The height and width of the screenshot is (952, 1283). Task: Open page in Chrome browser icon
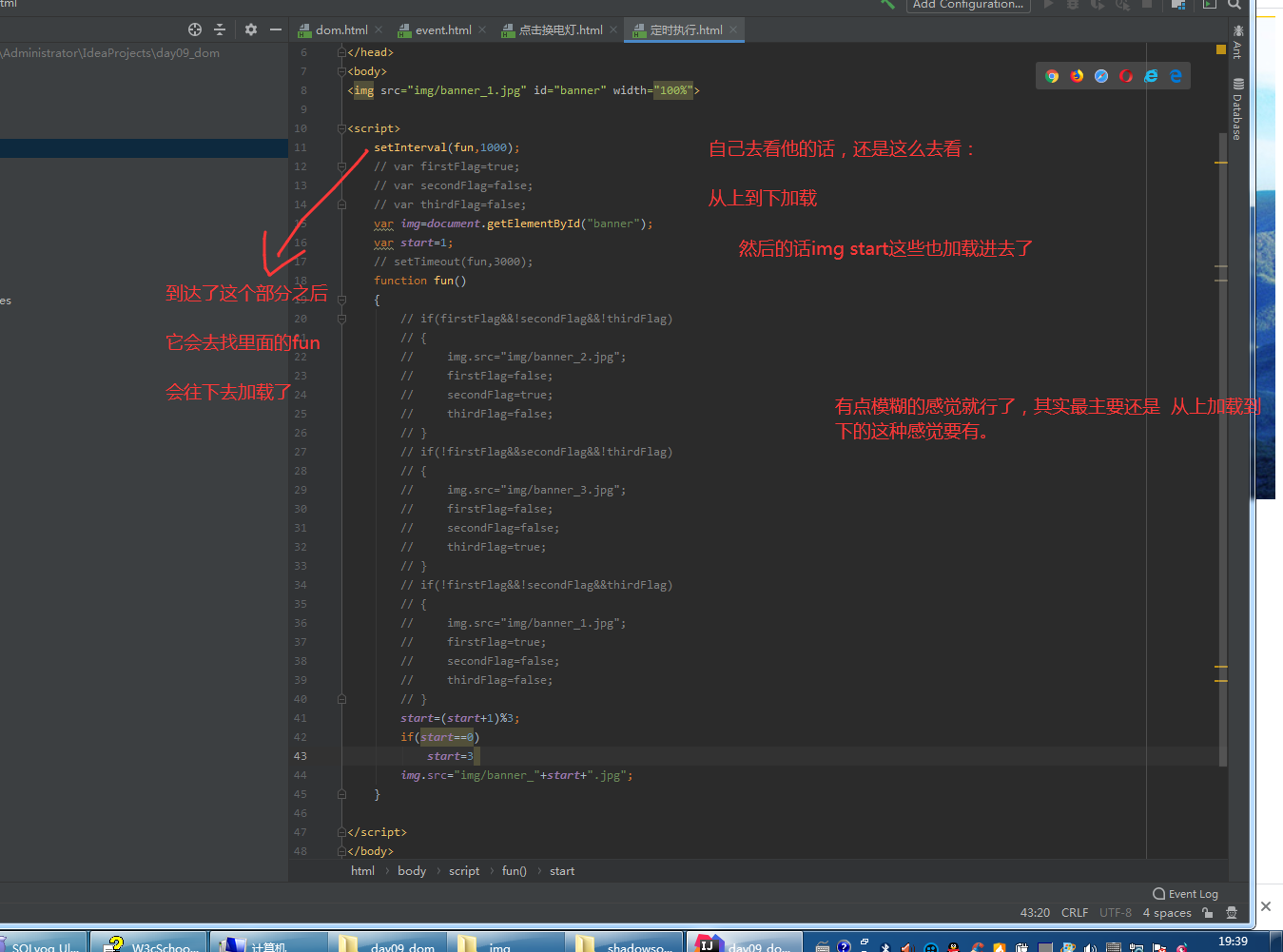(1052, 76)
